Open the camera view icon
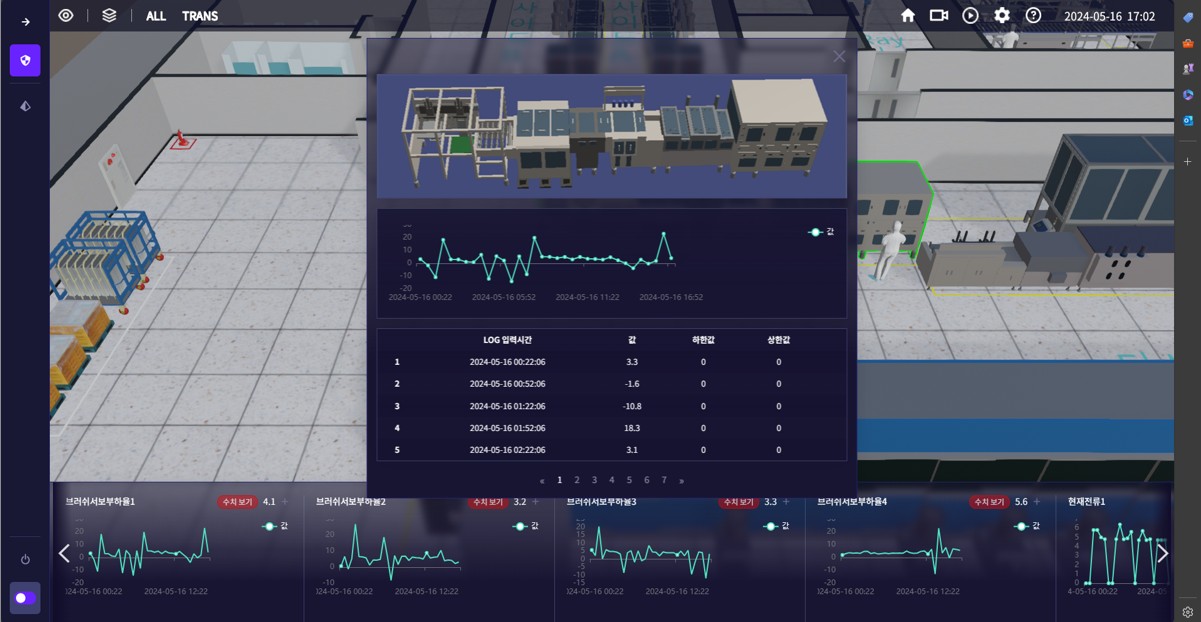1201x622 pixels. 938,16
